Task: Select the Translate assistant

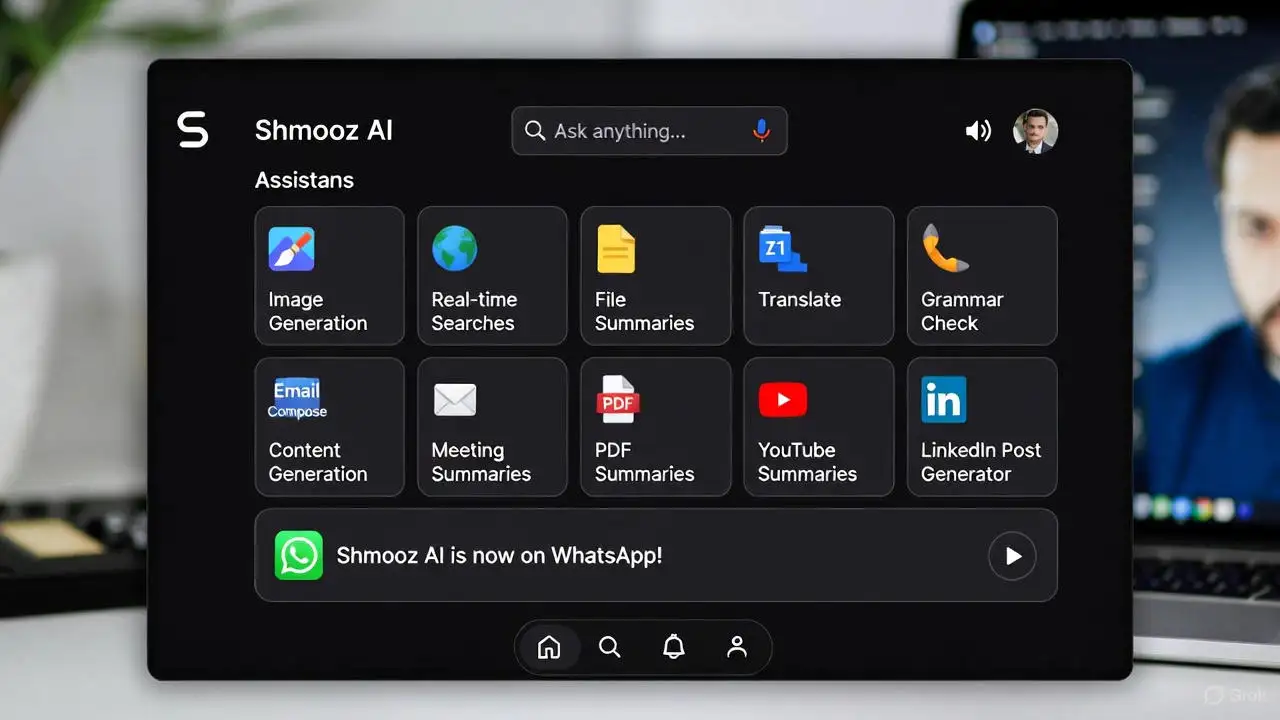Action: point(818,276)
